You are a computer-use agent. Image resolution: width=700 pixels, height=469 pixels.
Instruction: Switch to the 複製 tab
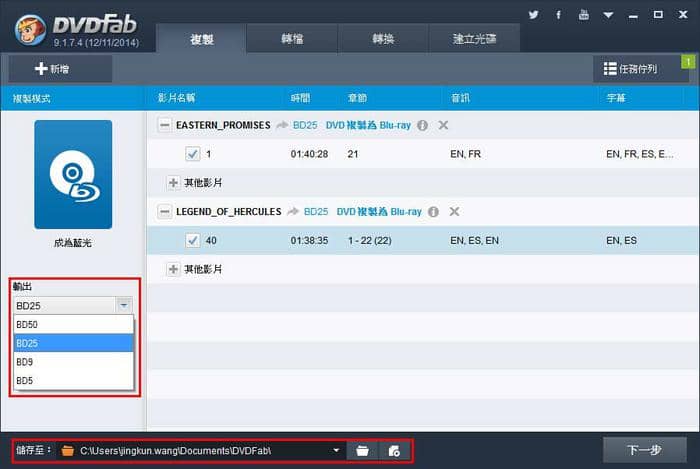click(x=201, y=39)
